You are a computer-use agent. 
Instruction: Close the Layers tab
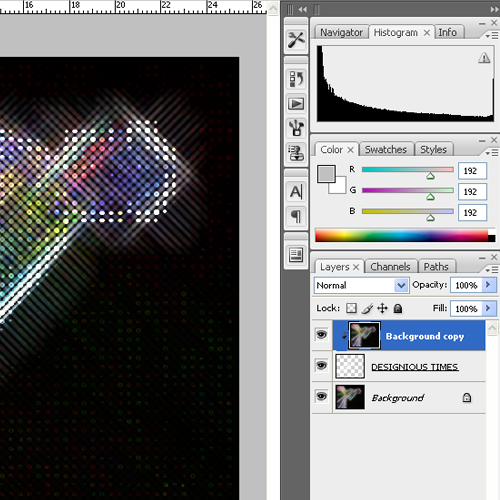pos(356,267)
